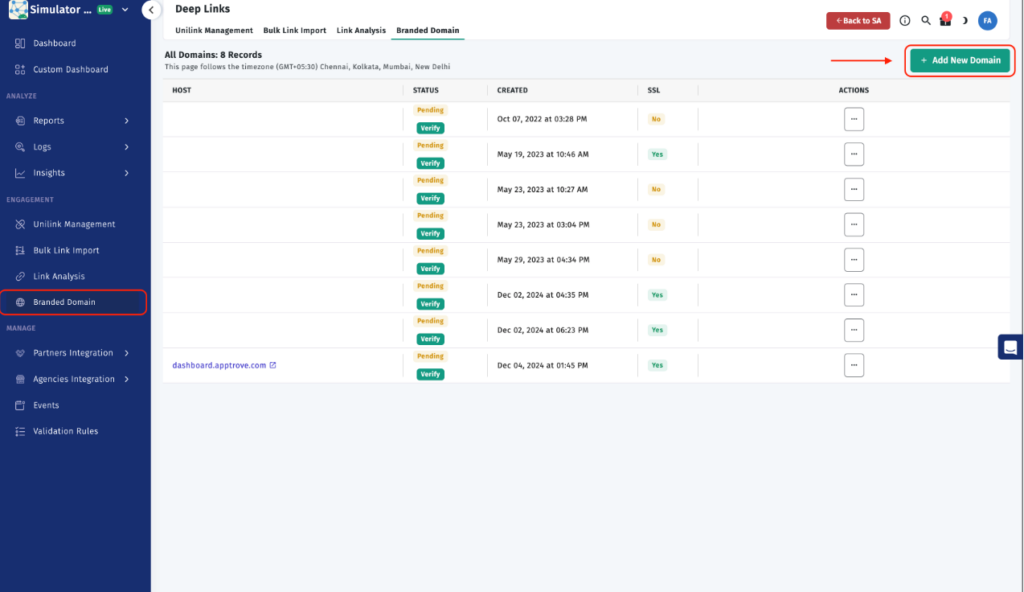
Task: Click the ACTIONS column header
Action: pos(854,90)
